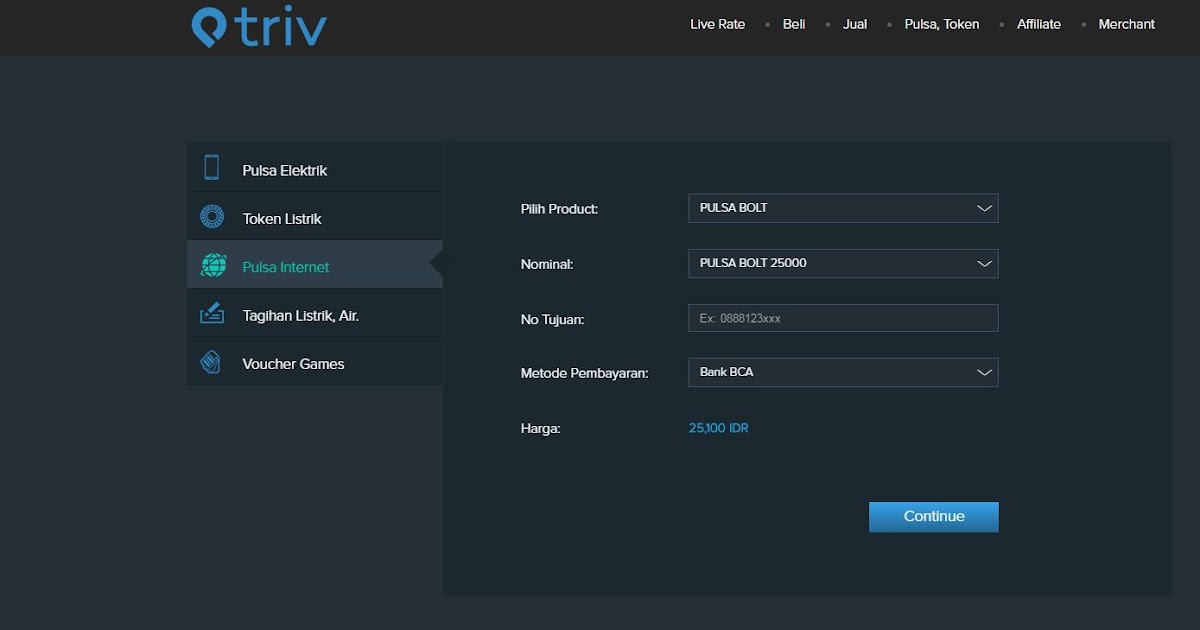Open the Merchant page

(x=1127, y=24)
